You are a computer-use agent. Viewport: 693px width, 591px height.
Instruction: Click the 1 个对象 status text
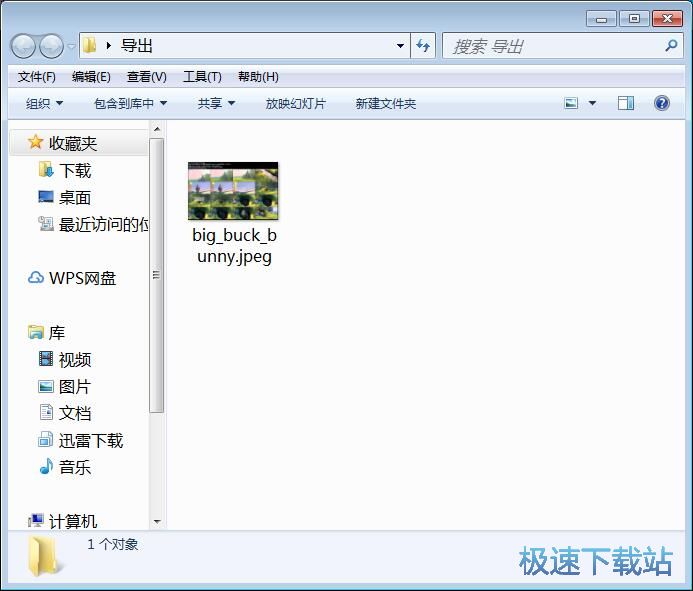113,544
